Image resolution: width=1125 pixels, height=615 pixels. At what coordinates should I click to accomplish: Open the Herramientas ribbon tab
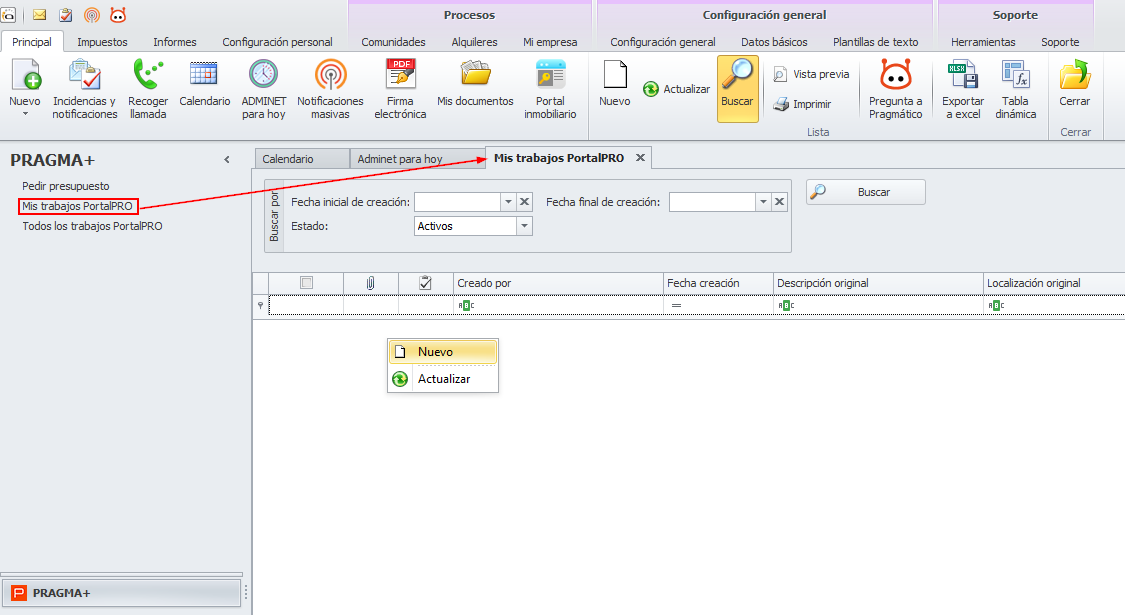[983, 42]
